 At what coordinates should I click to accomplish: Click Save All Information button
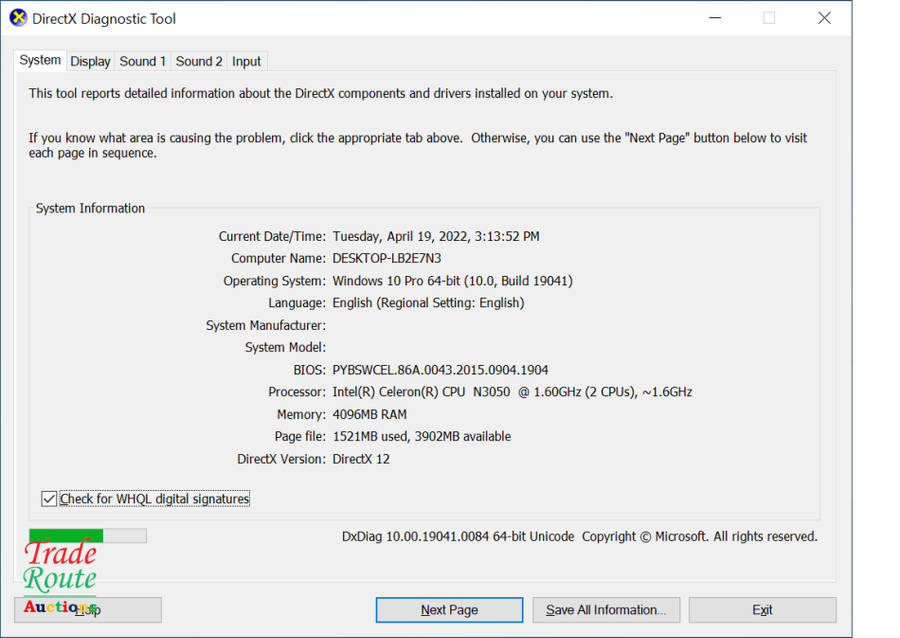[606, 610]
